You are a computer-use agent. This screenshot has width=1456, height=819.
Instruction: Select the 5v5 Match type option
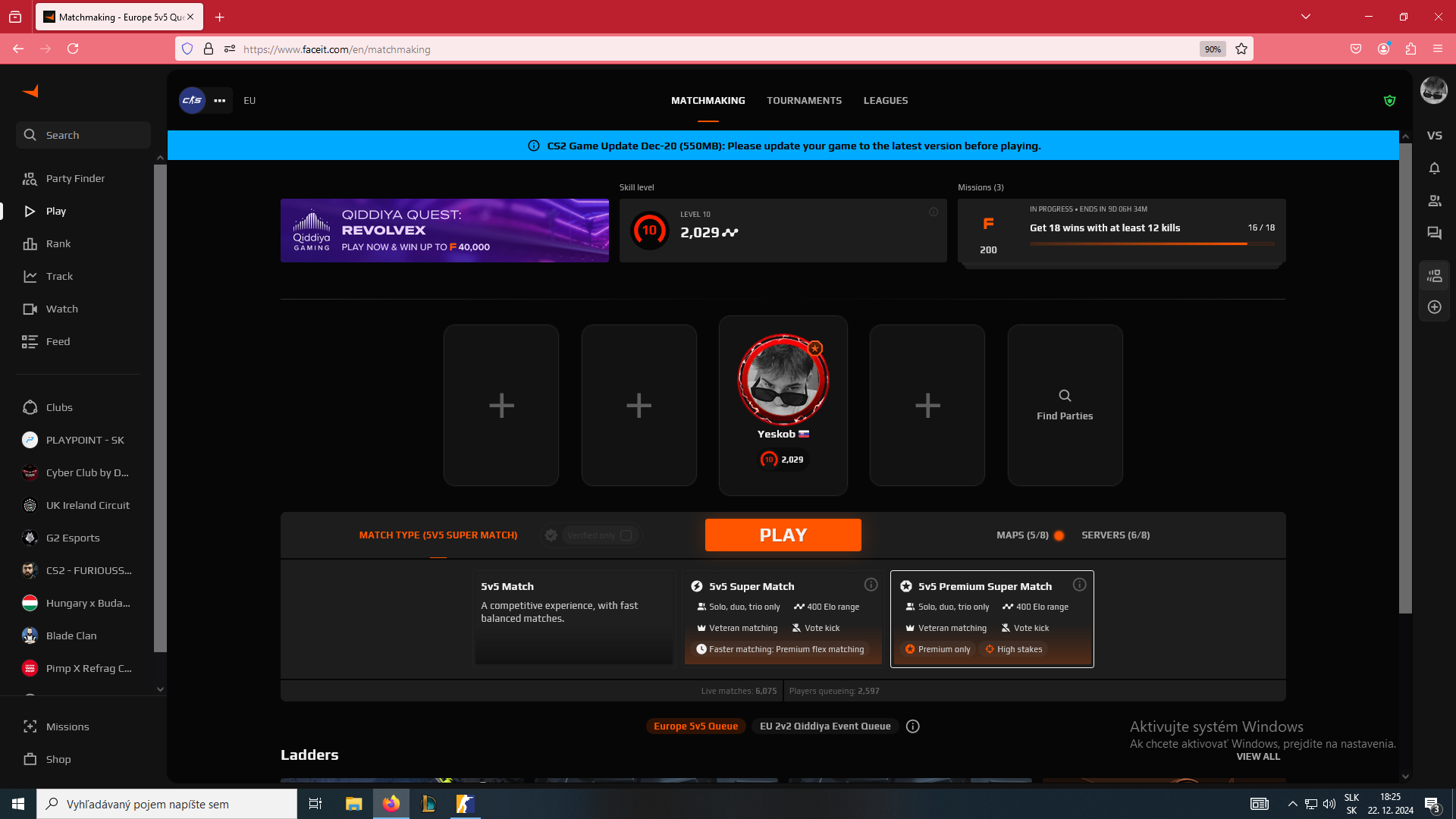pyautogui.click(x=573, y=619)
